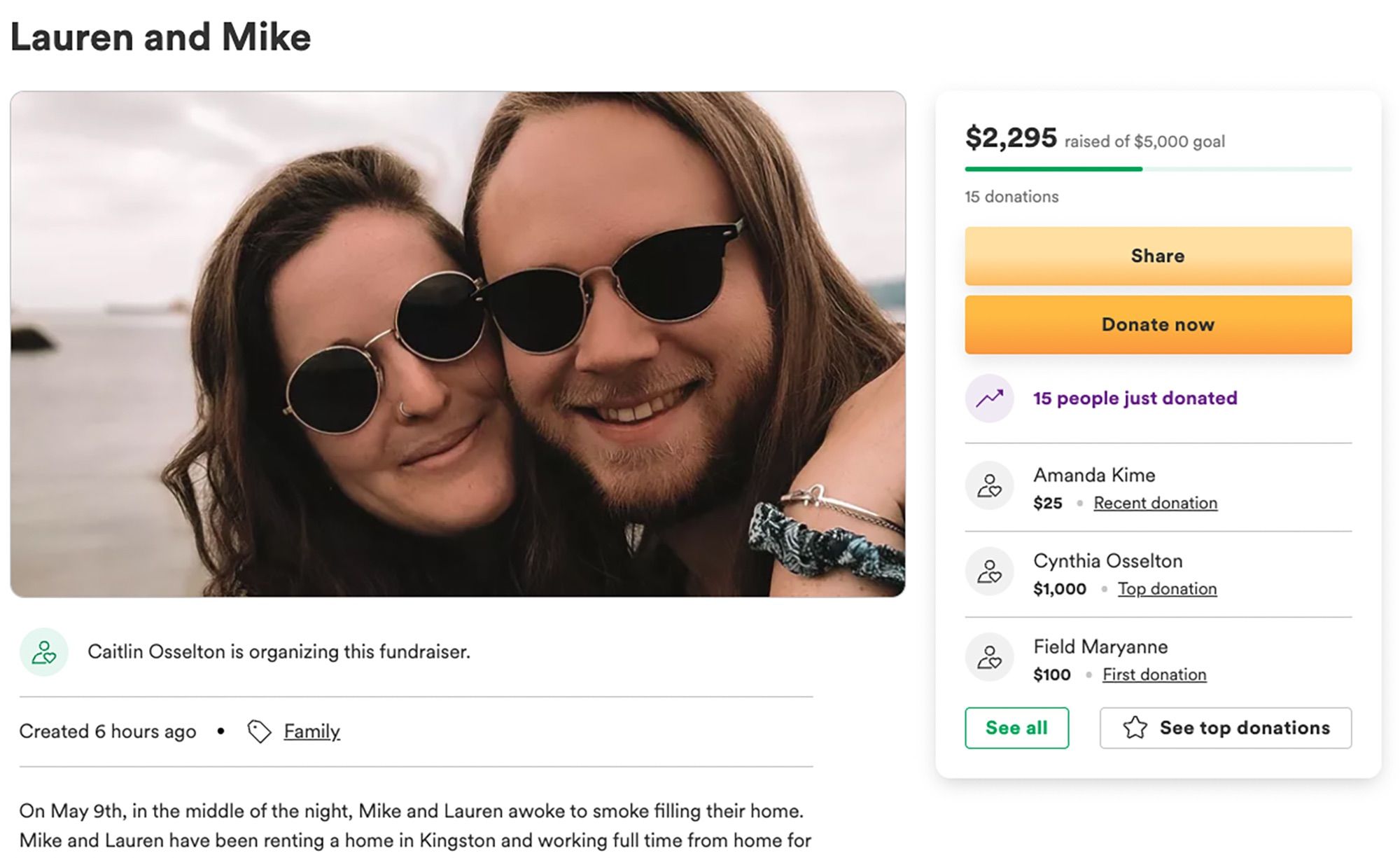The image size is (1400, 858).
Task: Follow the Recent donation link
Action: [x=1155, y=503]
